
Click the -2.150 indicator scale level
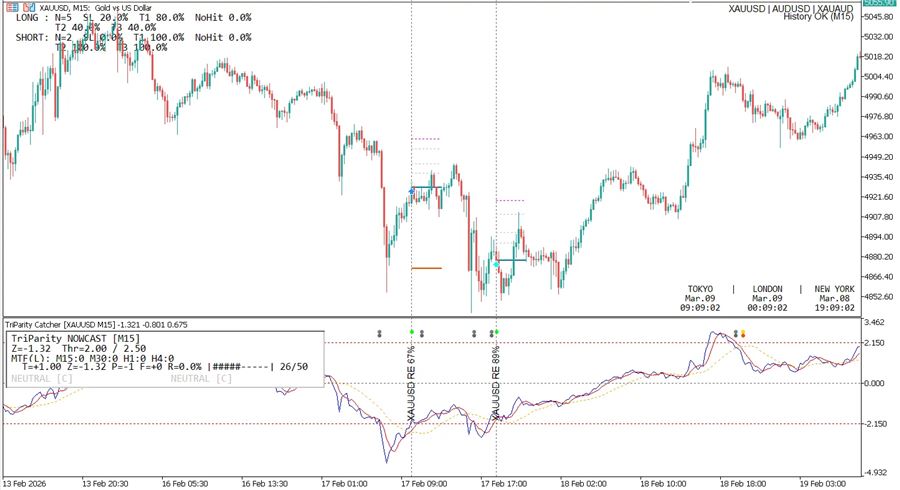874,423
